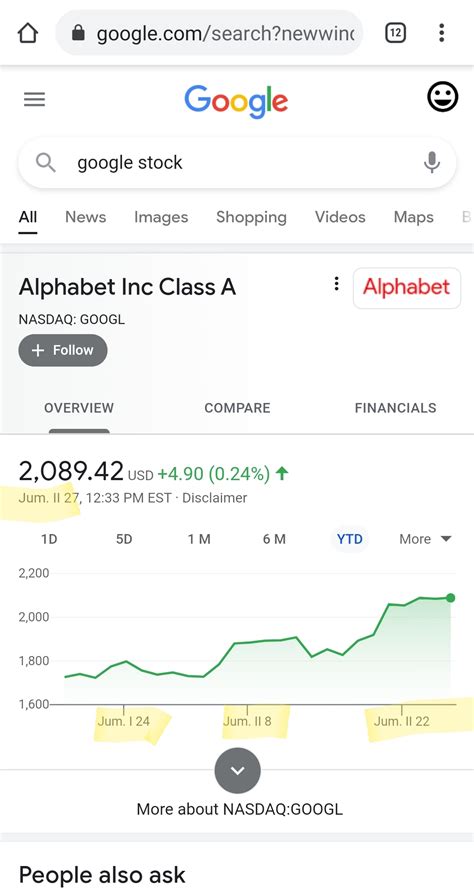The image size is (474, 891).
Task: Click the green current price chart point
Action: pos(451,598)
